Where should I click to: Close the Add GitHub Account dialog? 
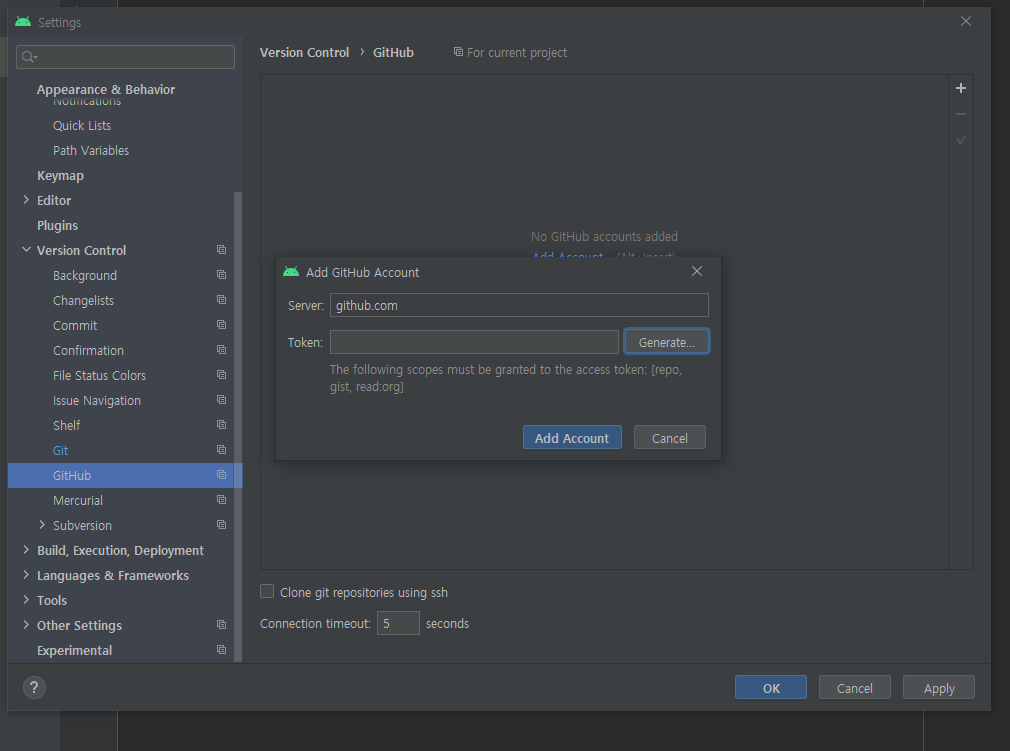[x=697, y=271]
